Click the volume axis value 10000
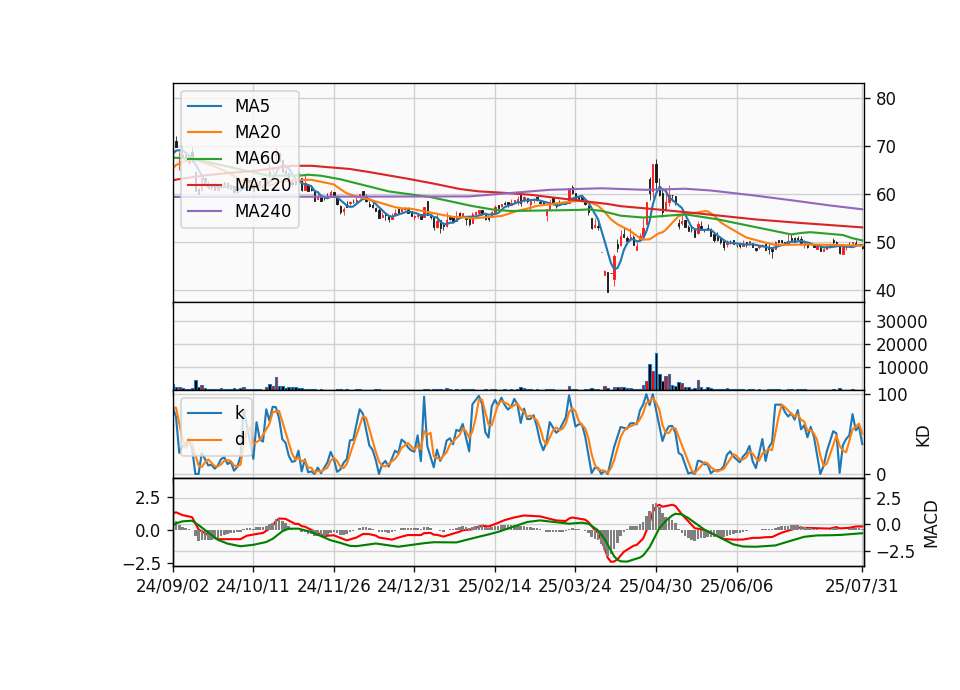The height and width of the screenshot is (690, 960). [901, 368]
